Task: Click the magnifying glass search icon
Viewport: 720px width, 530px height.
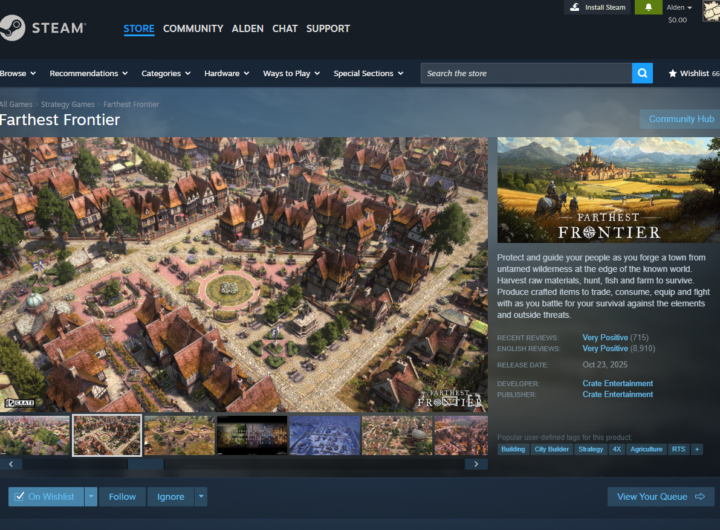Action: [x=642, y=73]
